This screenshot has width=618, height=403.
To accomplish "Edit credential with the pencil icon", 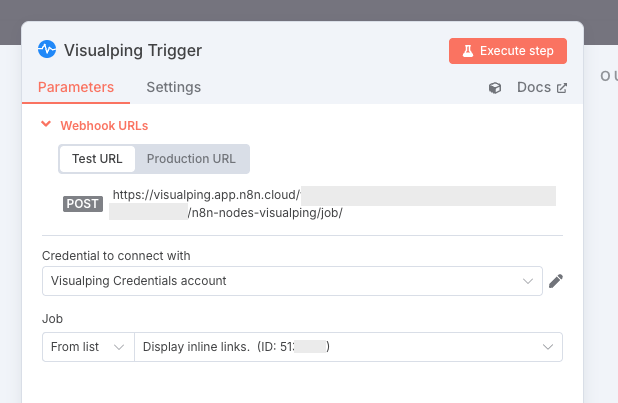I will click(x=556, y=281).
